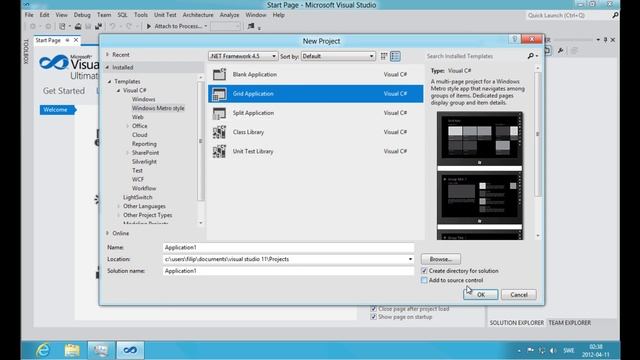Viewport: 640px width, 360px height.
Task: Click the Solution name input field
Action: point(288,271)
